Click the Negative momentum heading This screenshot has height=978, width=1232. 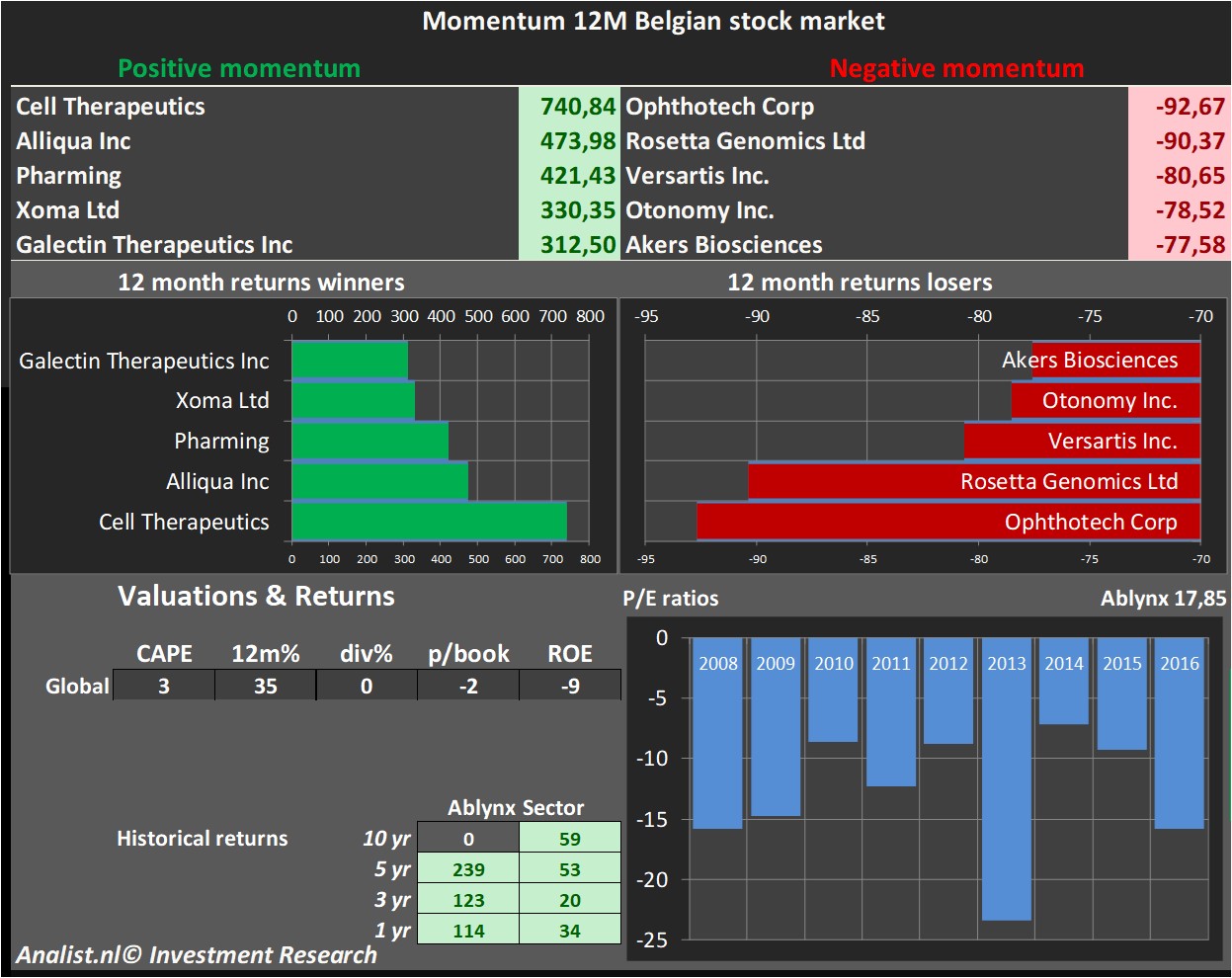(x=956, y=68)
